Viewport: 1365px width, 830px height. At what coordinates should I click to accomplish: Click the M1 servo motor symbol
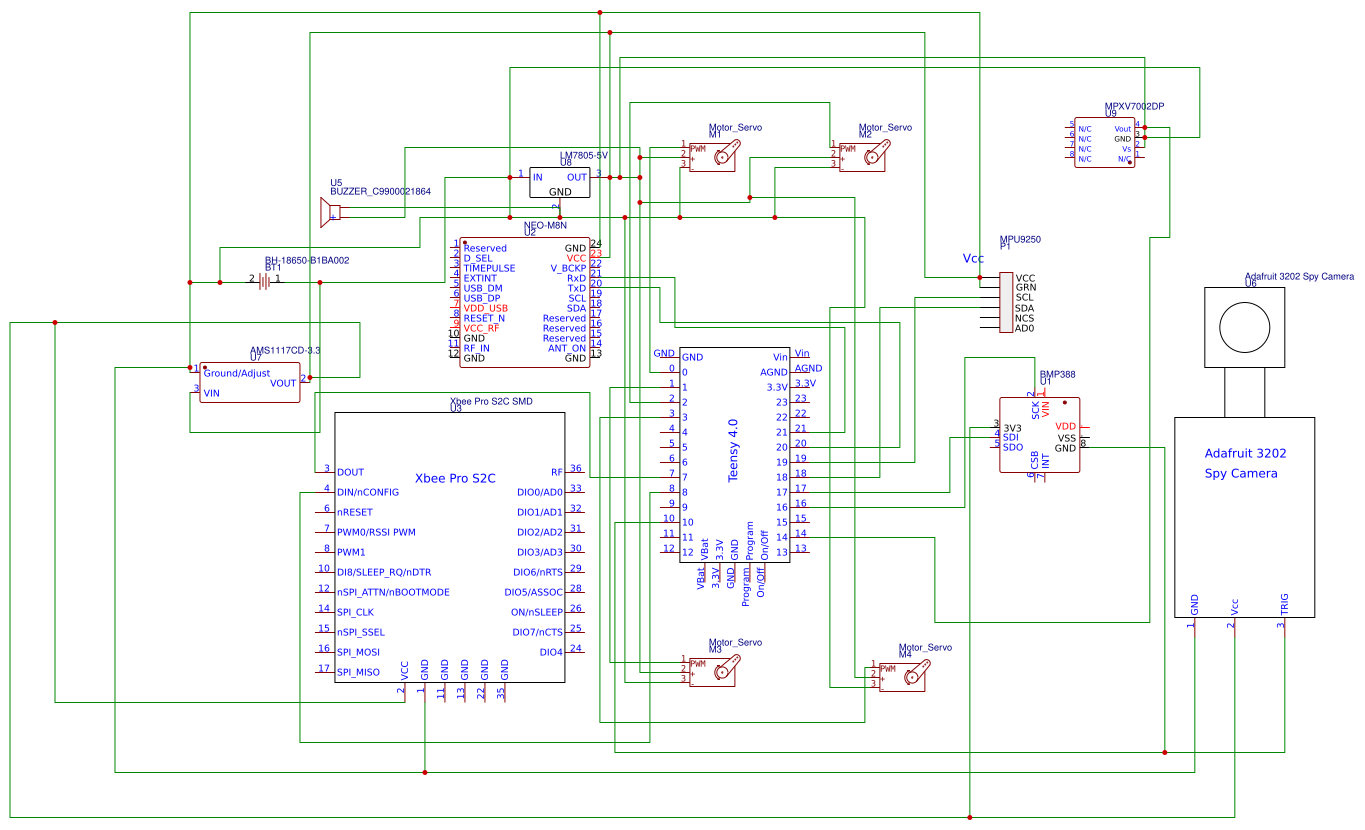712,155
